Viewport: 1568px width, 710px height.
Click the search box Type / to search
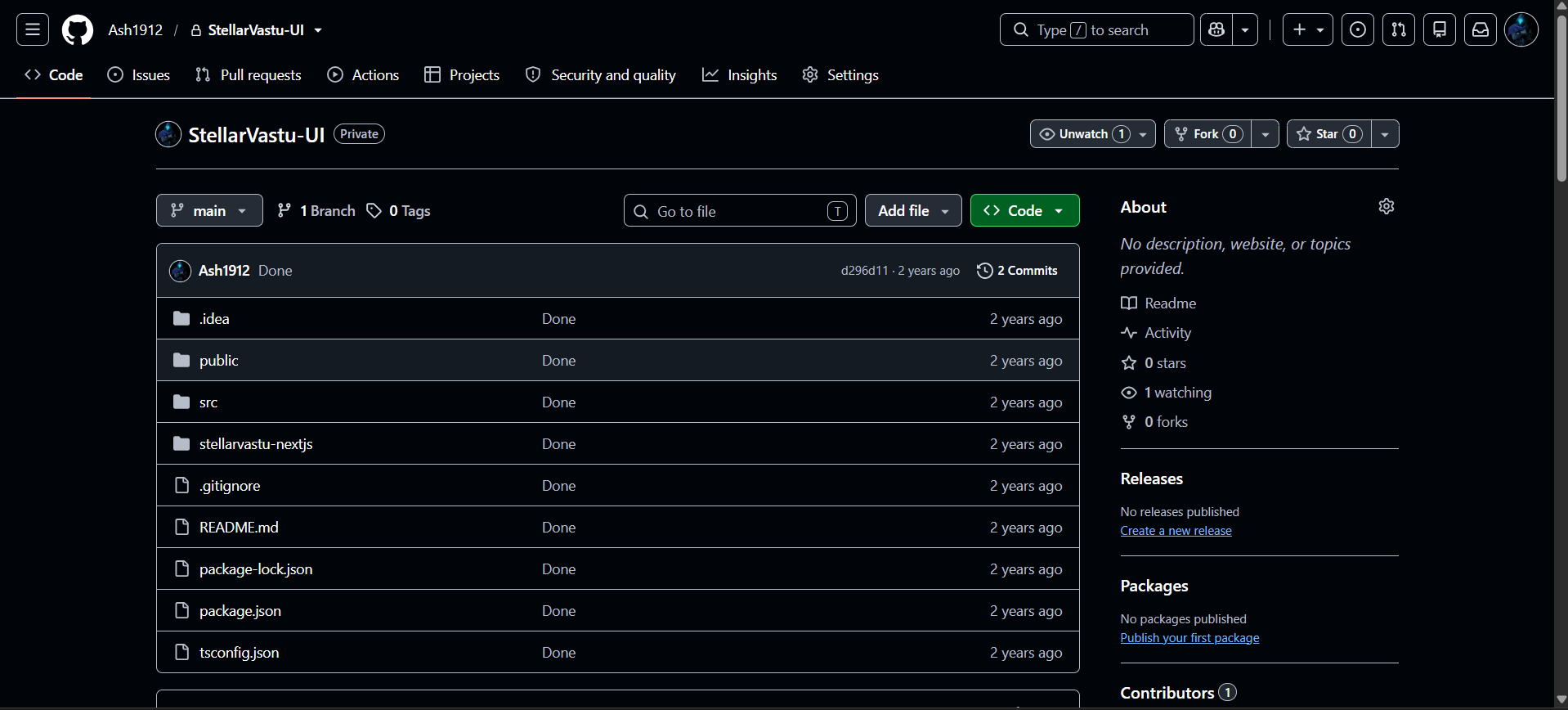1096,30
